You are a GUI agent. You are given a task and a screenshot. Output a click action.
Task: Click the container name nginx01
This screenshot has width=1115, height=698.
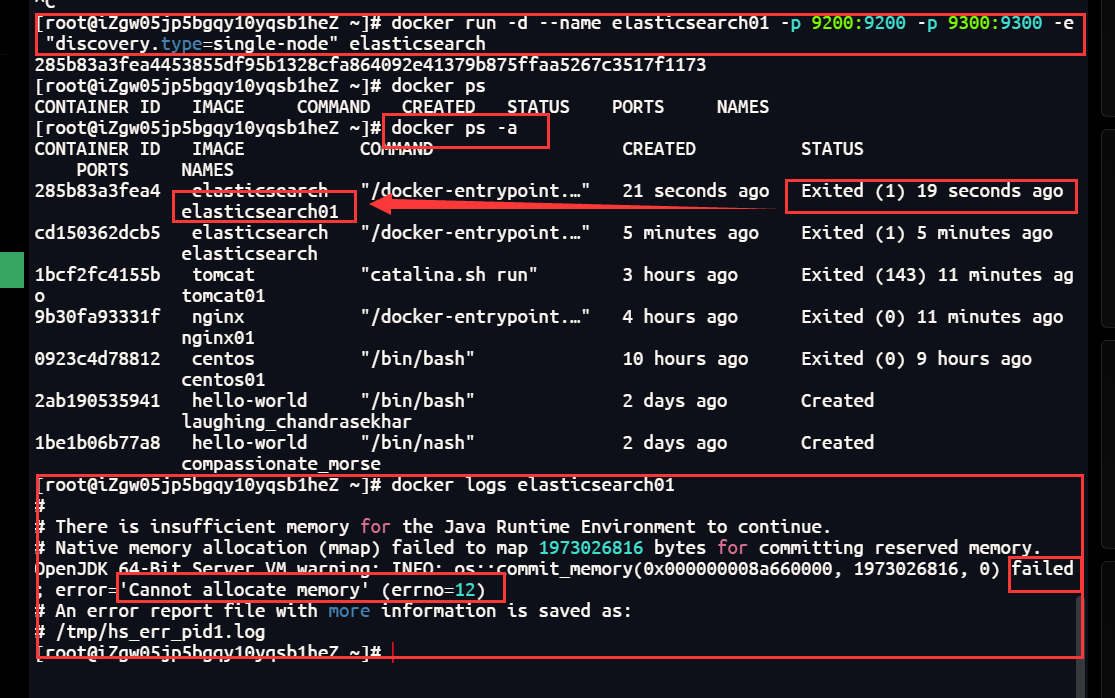(x=218, y=338)
